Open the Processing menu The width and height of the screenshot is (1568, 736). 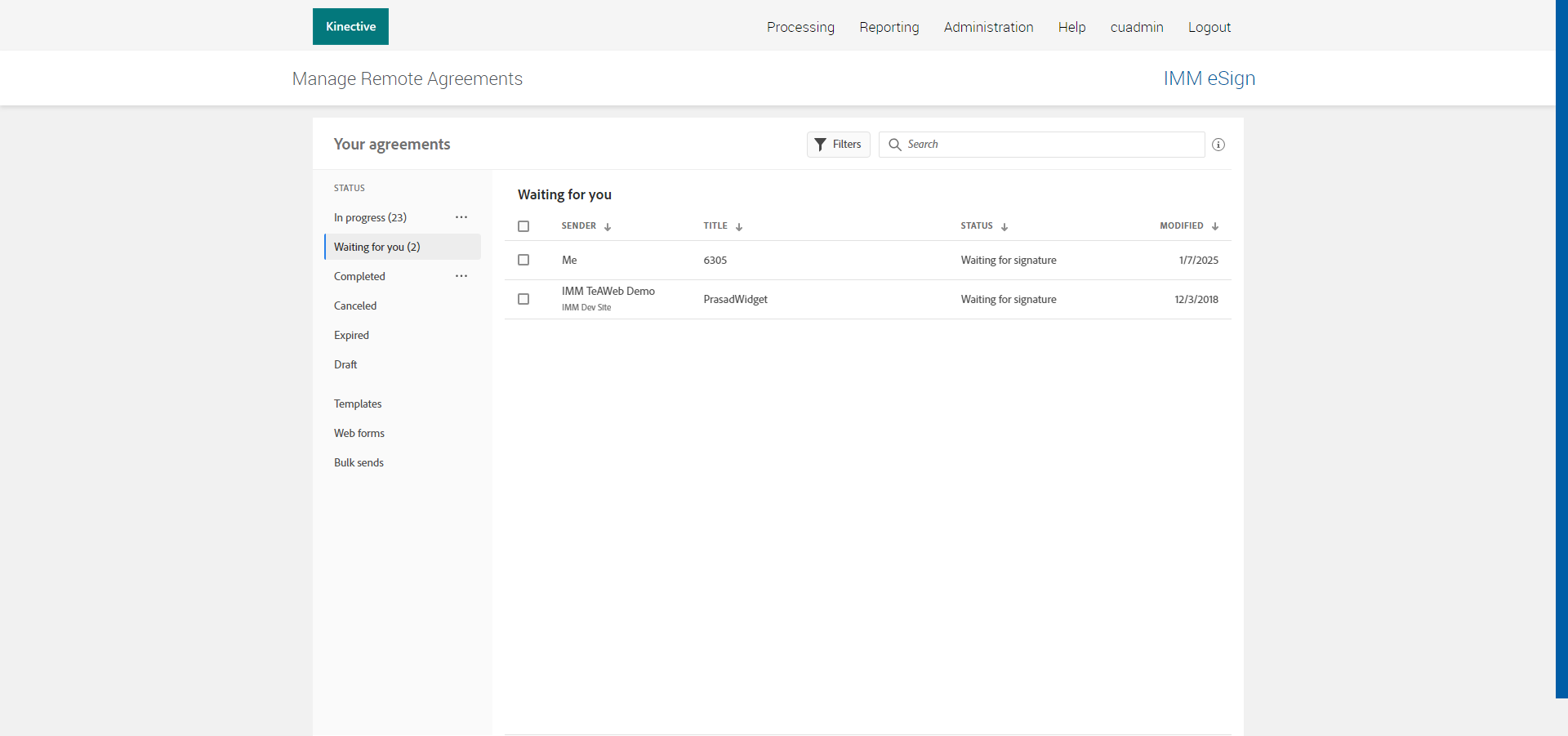(x=800, y=27)
